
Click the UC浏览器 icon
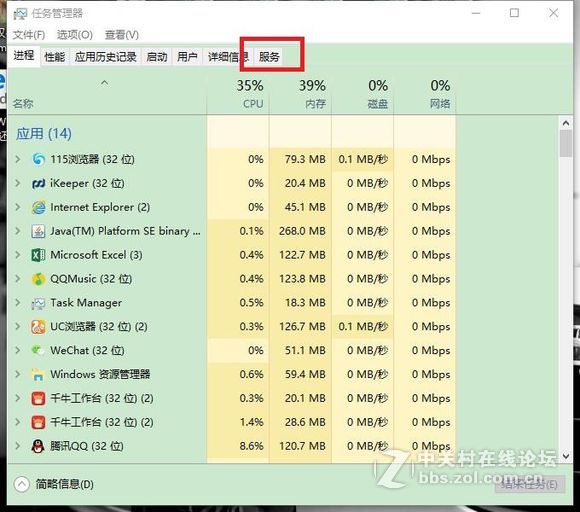(38, 327)
